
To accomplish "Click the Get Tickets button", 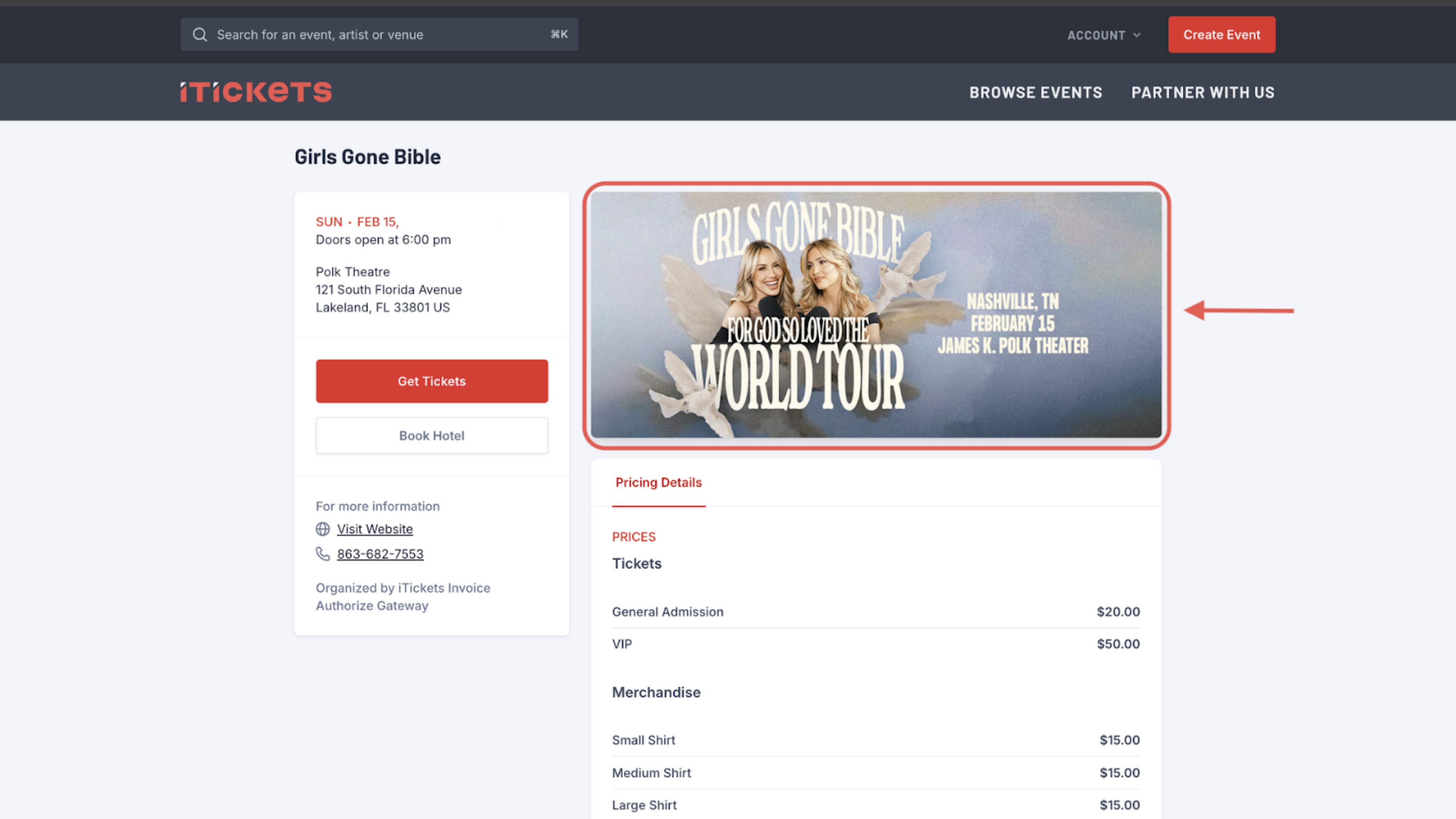I will point(432,381).
